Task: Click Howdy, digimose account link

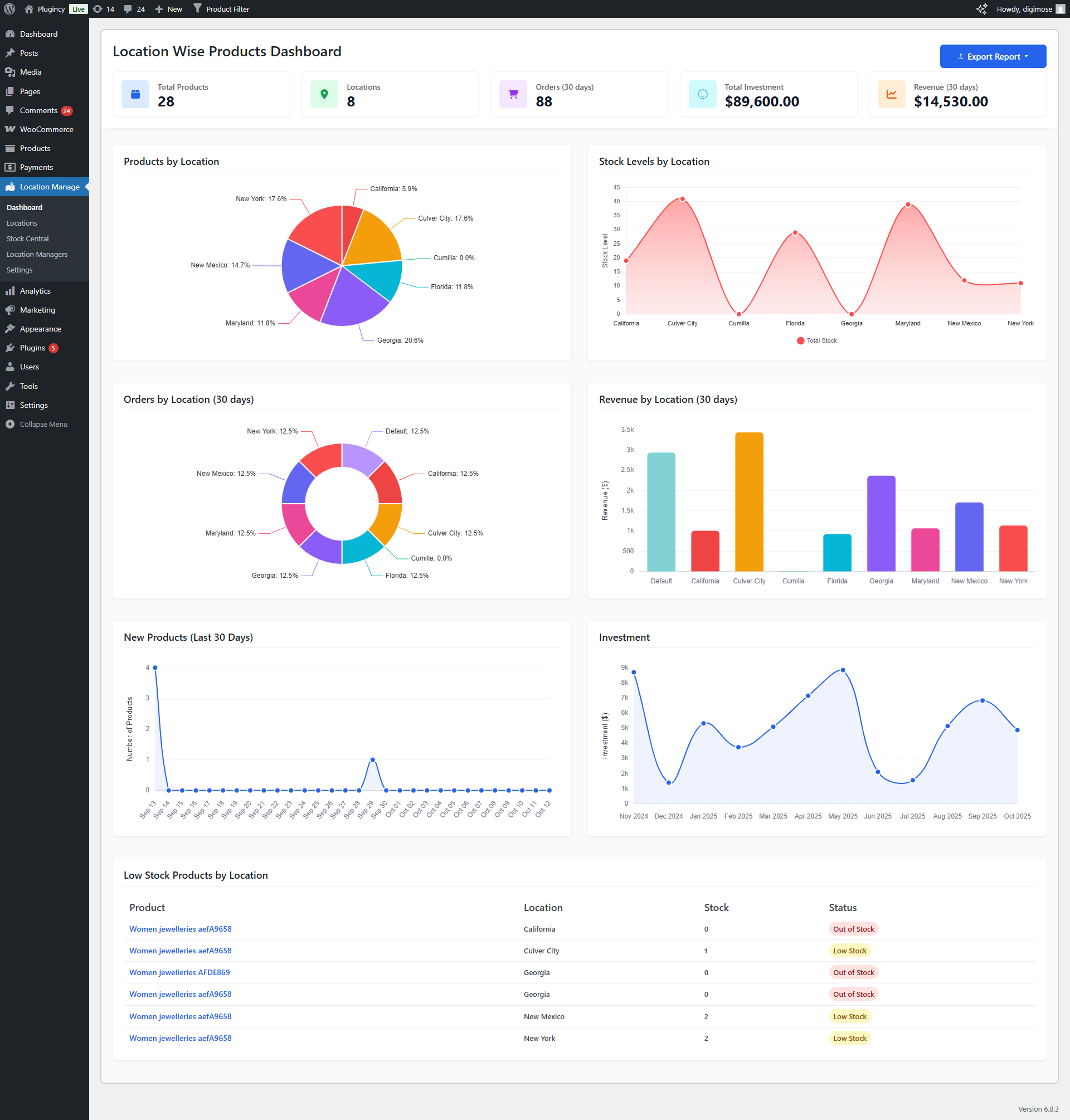Action: 1024,9
